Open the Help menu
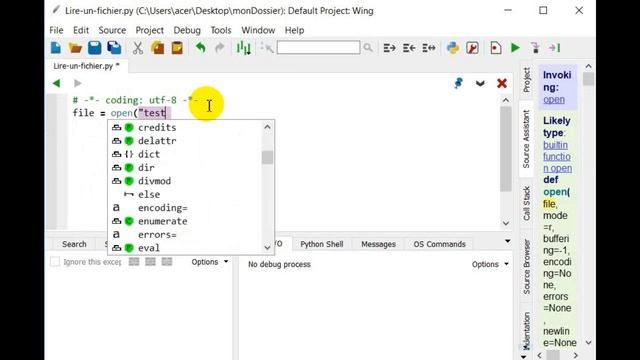640x360 pixels. click(294, 30)
